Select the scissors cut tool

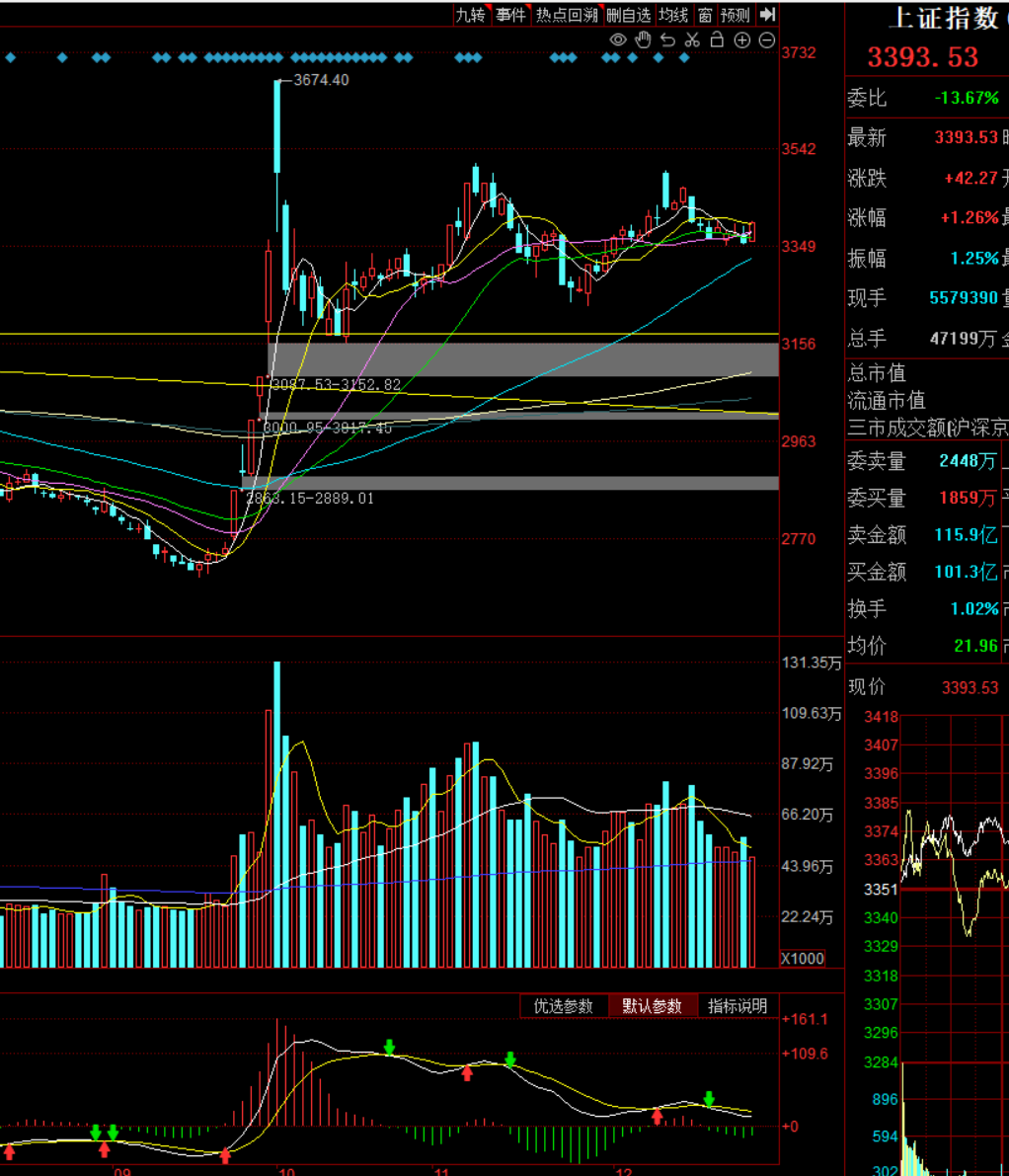(x=692, y=39)
